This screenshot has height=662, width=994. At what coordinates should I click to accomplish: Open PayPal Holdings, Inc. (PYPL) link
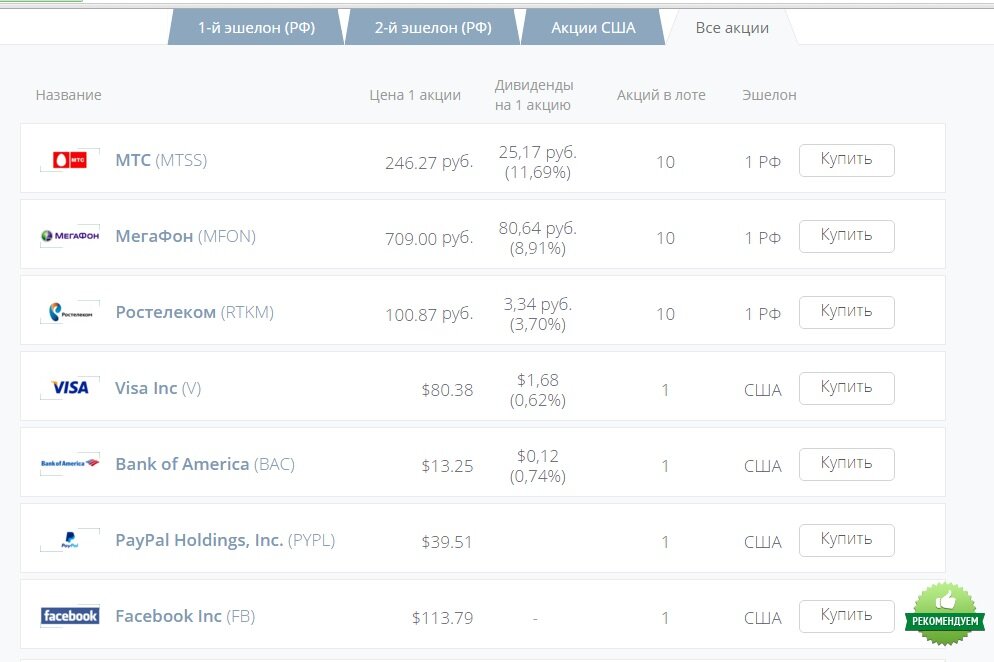pyautogui.click(x=225, y=540)
